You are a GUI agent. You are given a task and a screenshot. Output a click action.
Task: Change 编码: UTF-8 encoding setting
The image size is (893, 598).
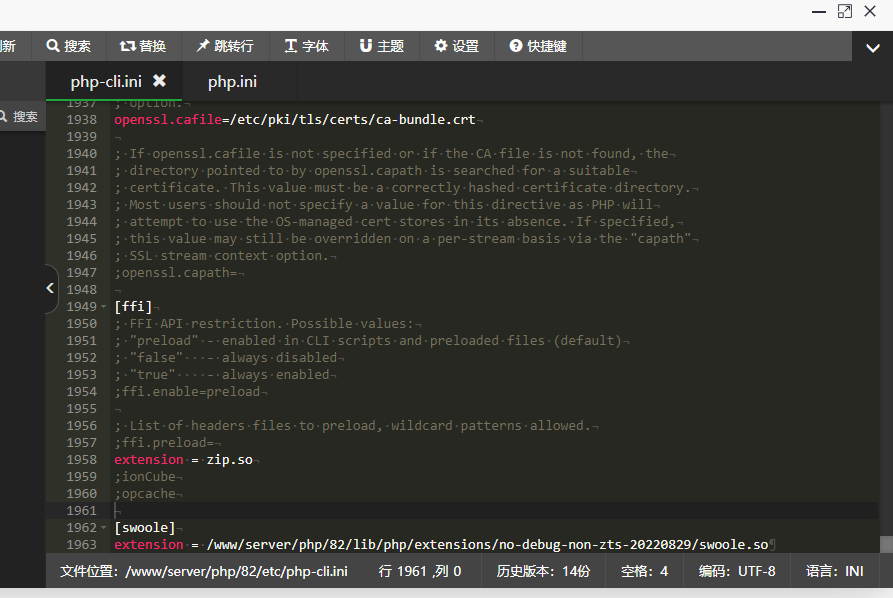click(737, 571)
